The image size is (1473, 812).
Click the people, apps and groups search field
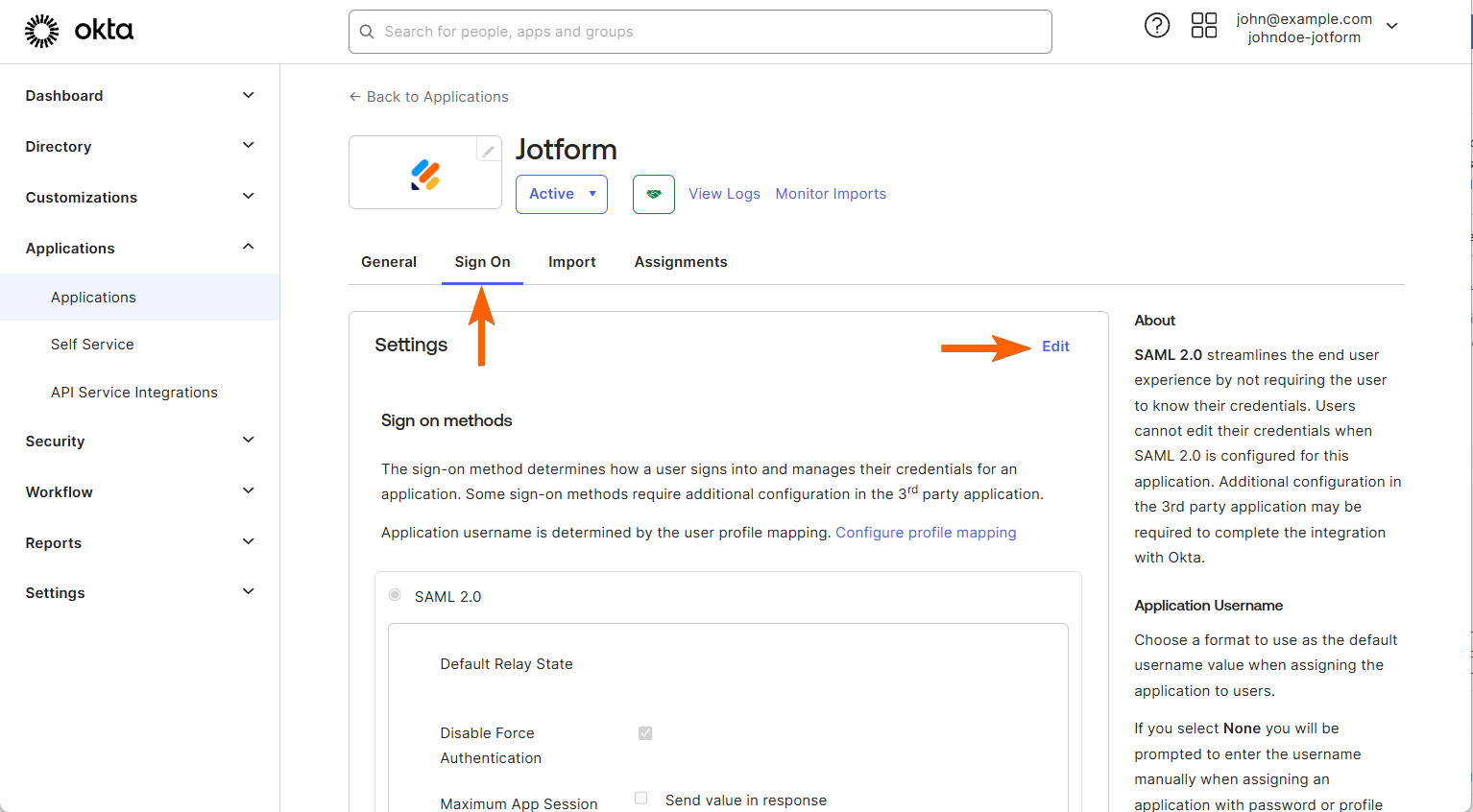pos(711,32)
